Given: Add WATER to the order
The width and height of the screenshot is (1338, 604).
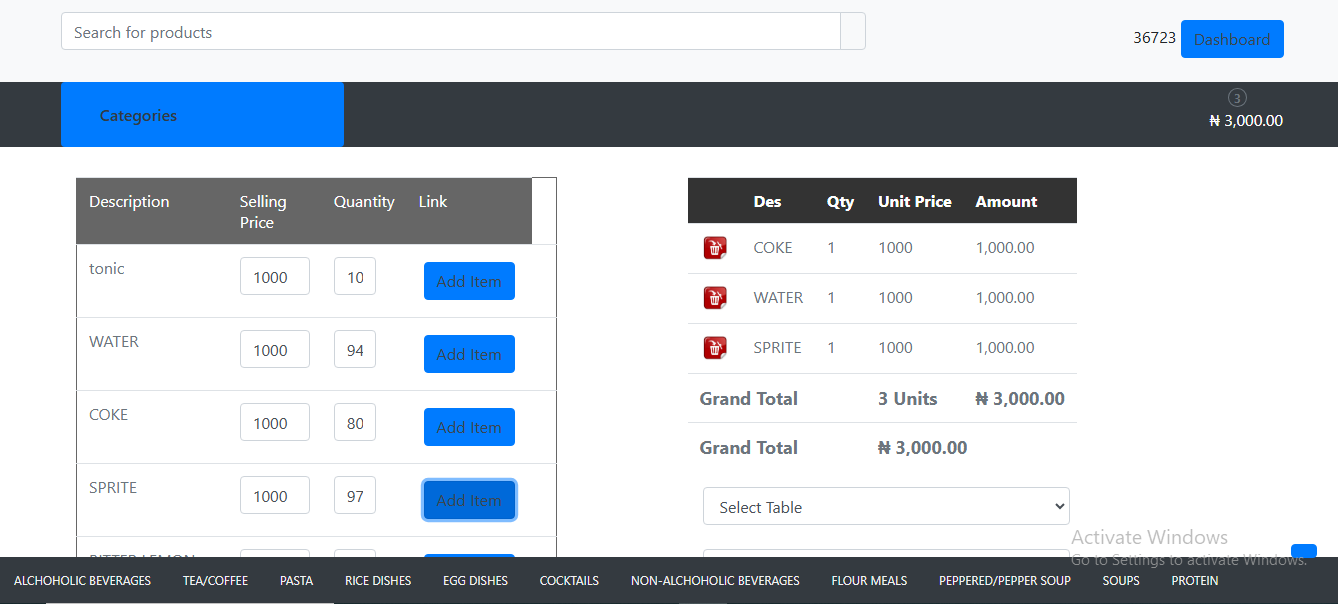Looking at the screenshot, I should click(469, 354).
